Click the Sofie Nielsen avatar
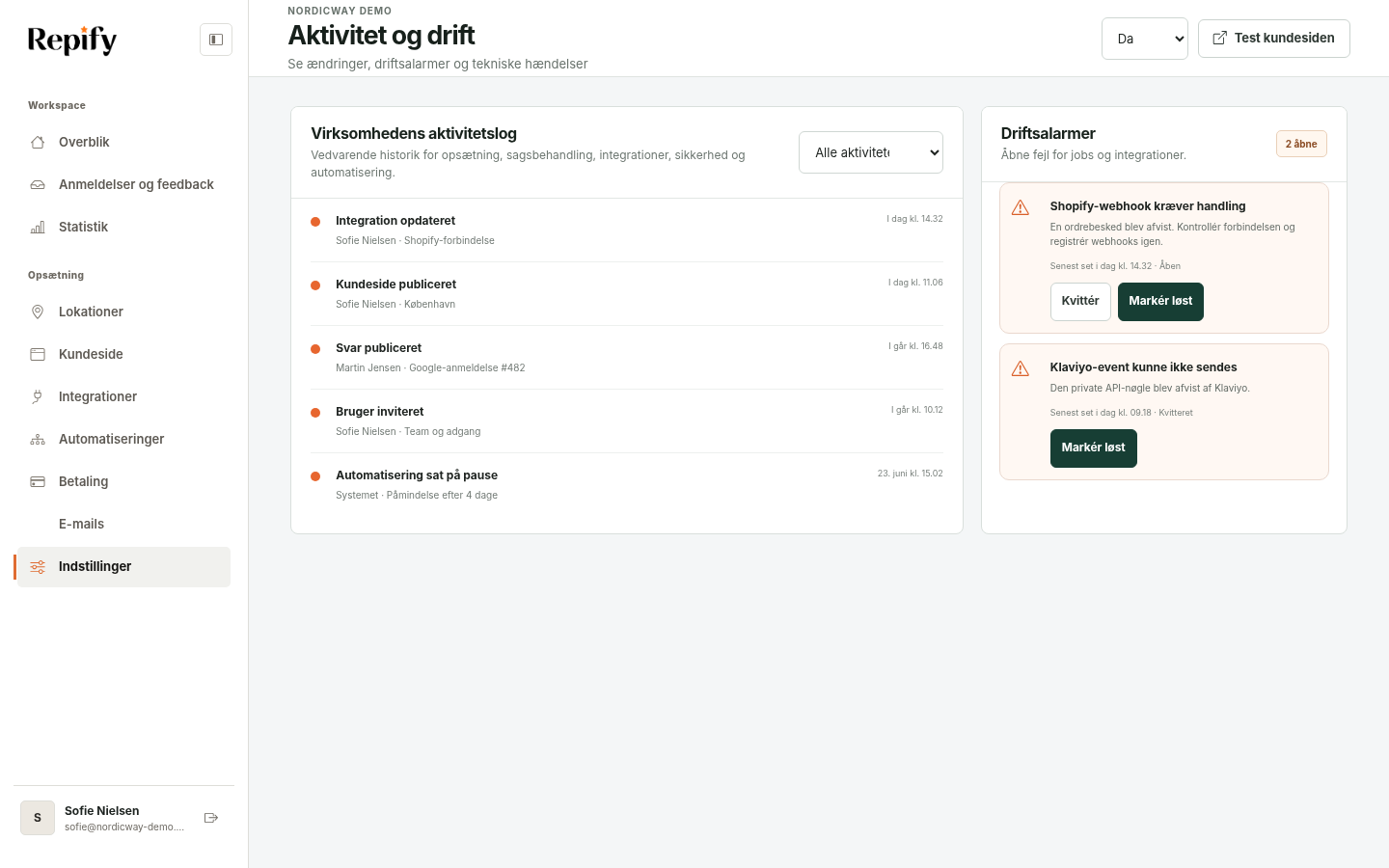Screen dimensions: 1389x868 coord(38,818)
